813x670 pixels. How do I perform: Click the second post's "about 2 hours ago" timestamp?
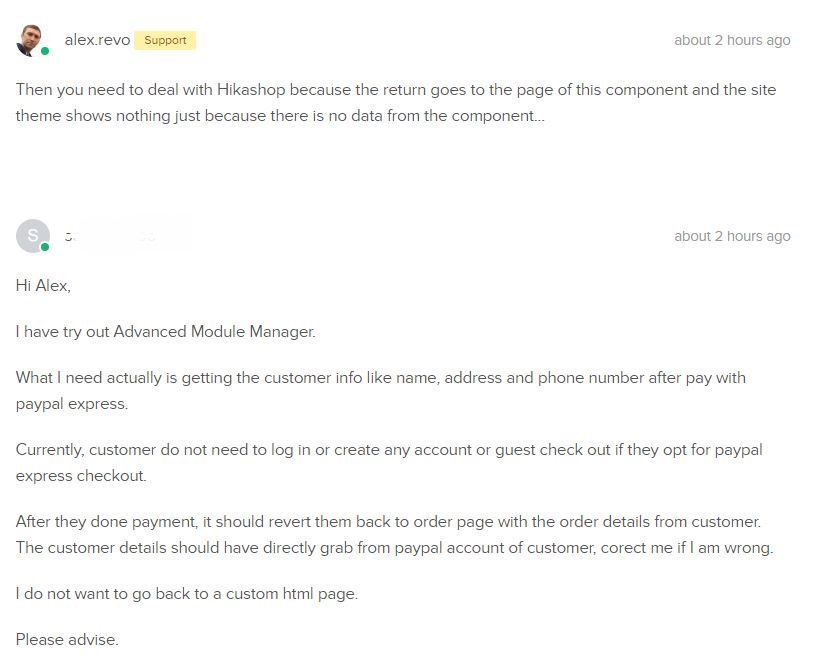tap(732, 236)
